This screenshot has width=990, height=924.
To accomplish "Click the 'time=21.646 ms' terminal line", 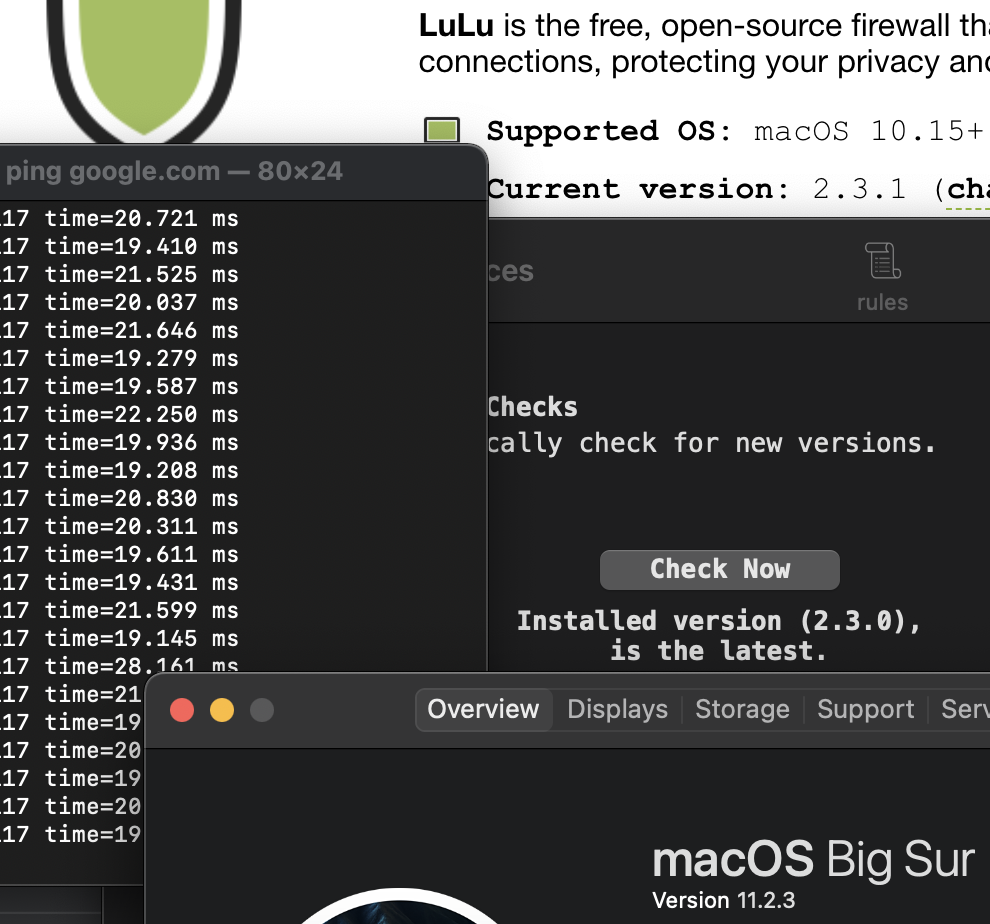I will pos(141,330).
